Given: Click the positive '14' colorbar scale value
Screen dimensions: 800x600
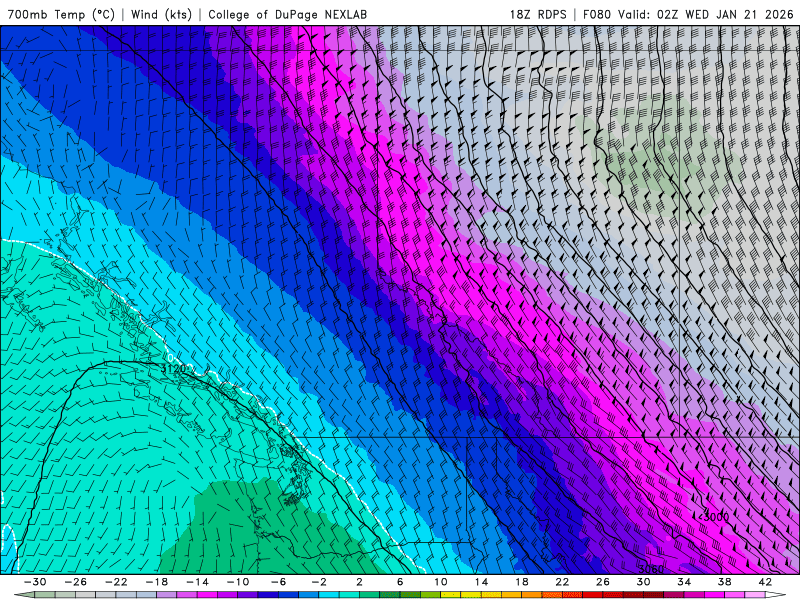Looking at the screenshot, I should (x=481, y=582).
